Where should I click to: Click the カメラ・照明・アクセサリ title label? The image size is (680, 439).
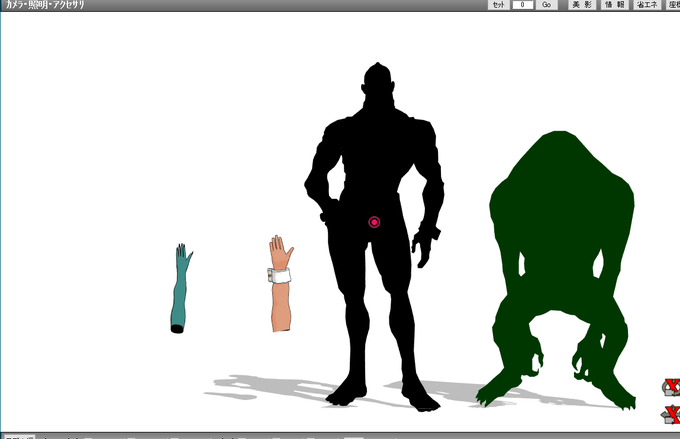[x=45, y=5]
